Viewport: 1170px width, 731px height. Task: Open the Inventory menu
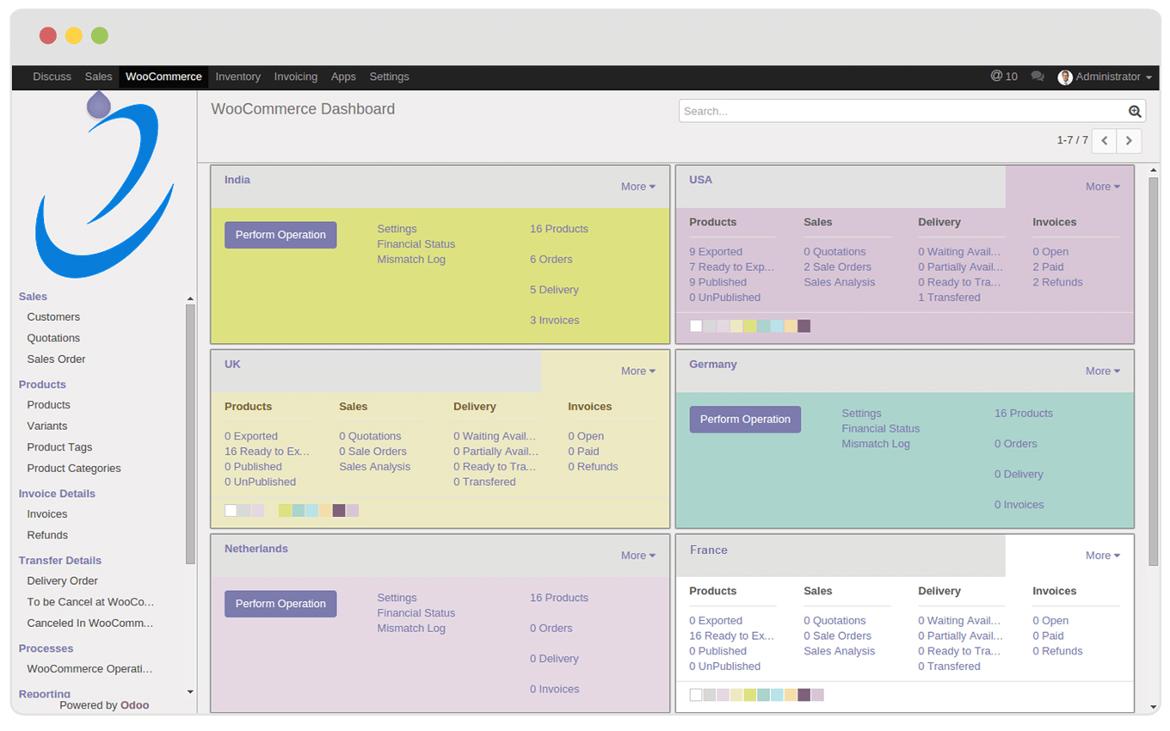(238, 77)
